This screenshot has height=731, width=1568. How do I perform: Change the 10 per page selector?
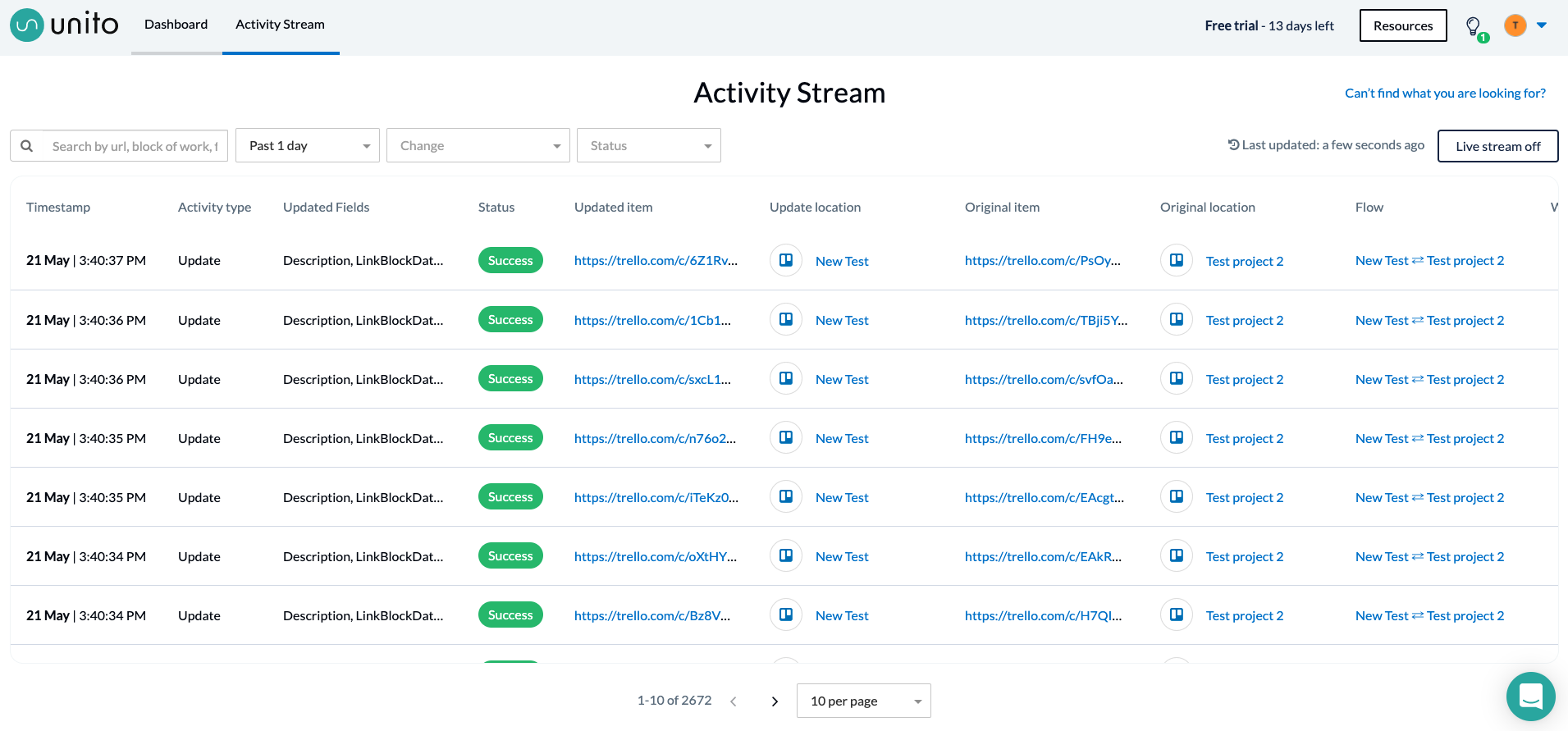pos(864,701)
